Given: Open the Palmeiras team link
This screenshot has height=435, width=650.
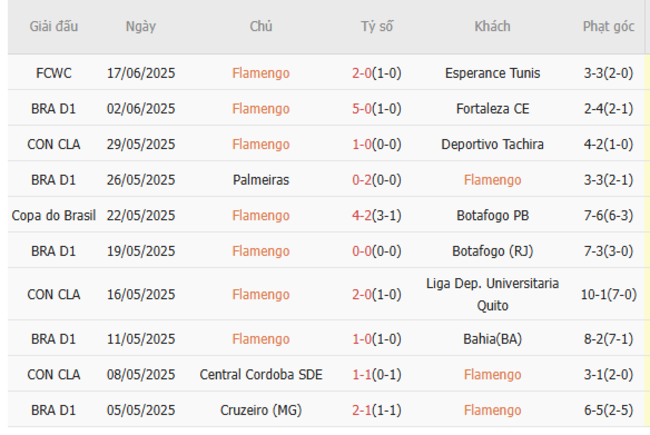Looking at the screenshot, I should [261, 180].
